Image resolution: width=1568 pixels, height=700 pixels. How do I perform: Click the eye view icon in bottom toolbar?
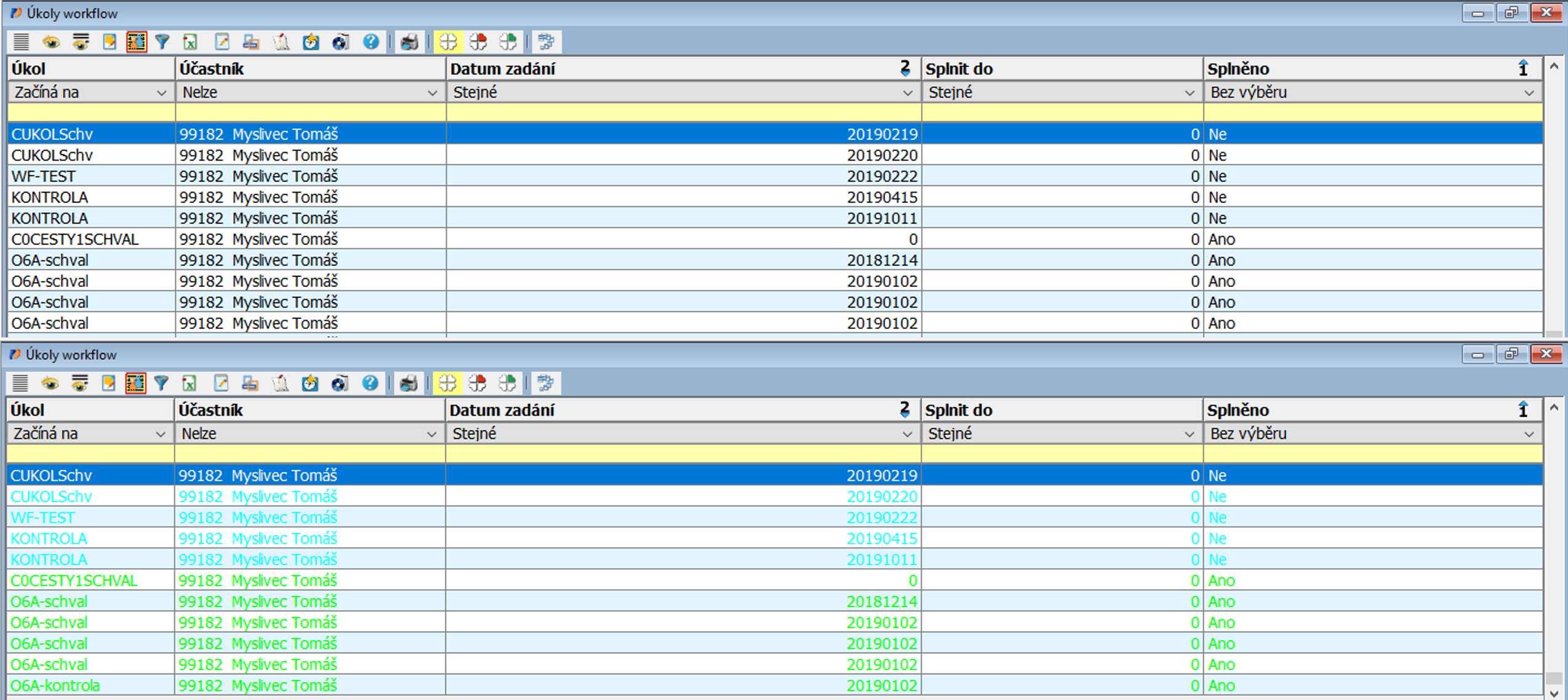[50, 384]
